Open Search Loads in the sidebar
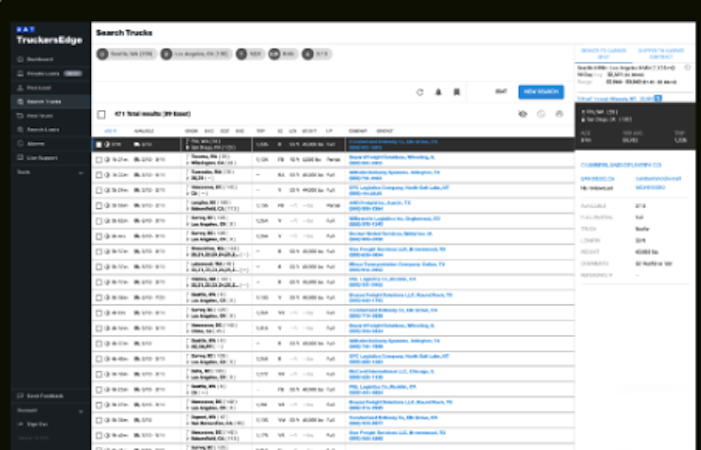Screen dimensions: 701x450 point(51,130)
